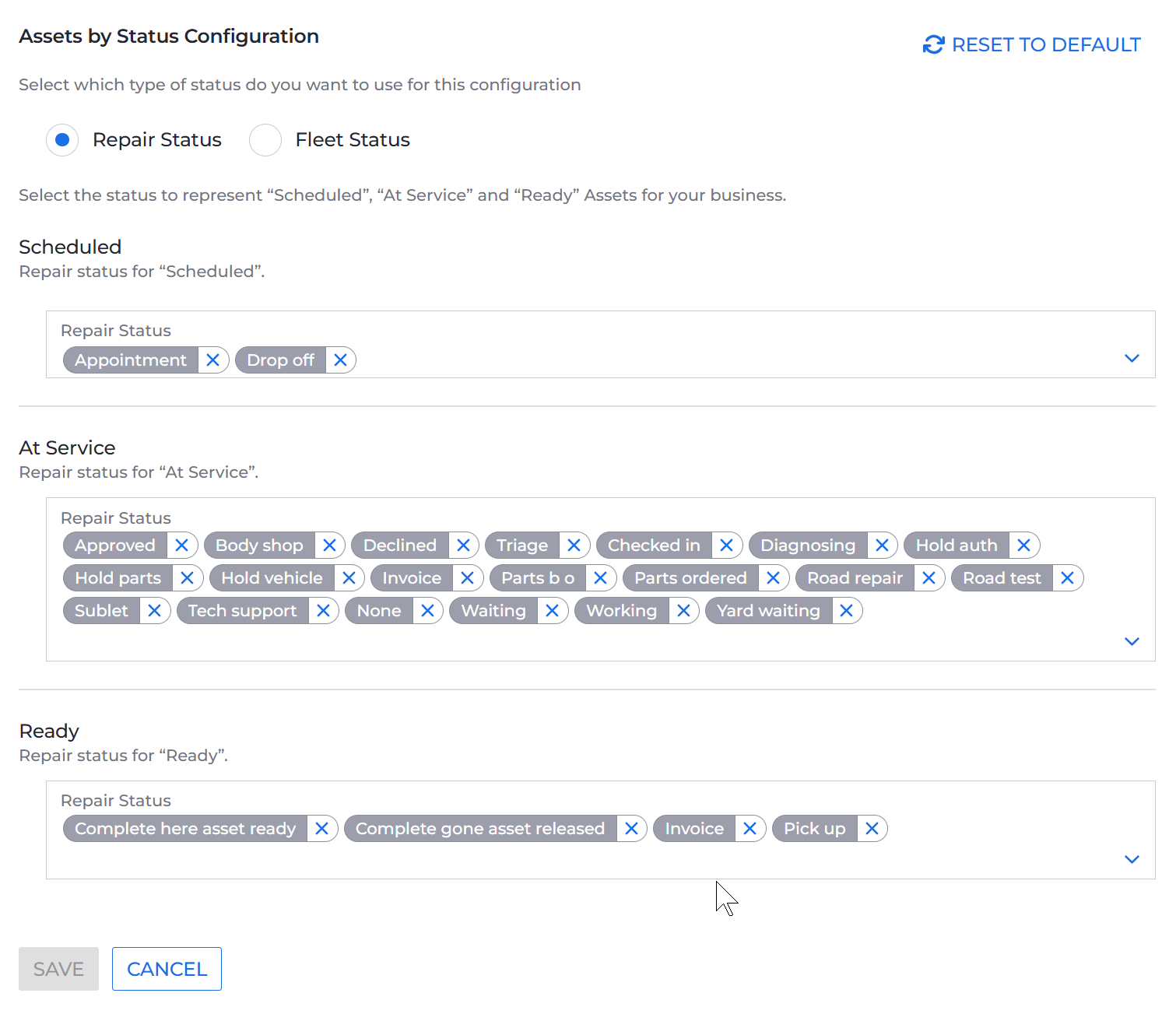
Task: Remove the Pick up chip from Ready
Action: (x=872, y=829)
